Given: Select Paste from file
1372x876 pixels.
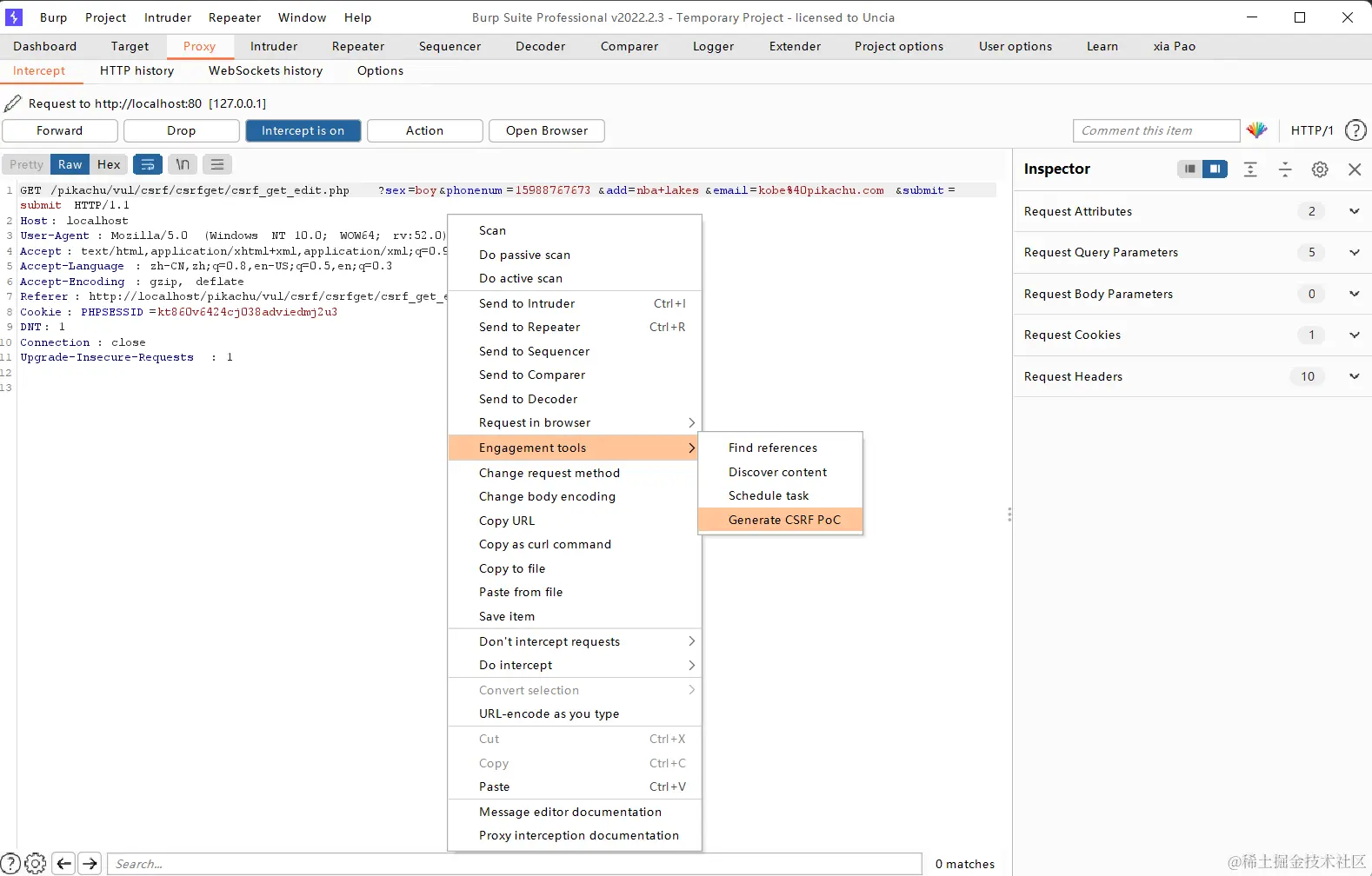Looking at the screenshot, I should pyautogui.click(x=574, y=592).
